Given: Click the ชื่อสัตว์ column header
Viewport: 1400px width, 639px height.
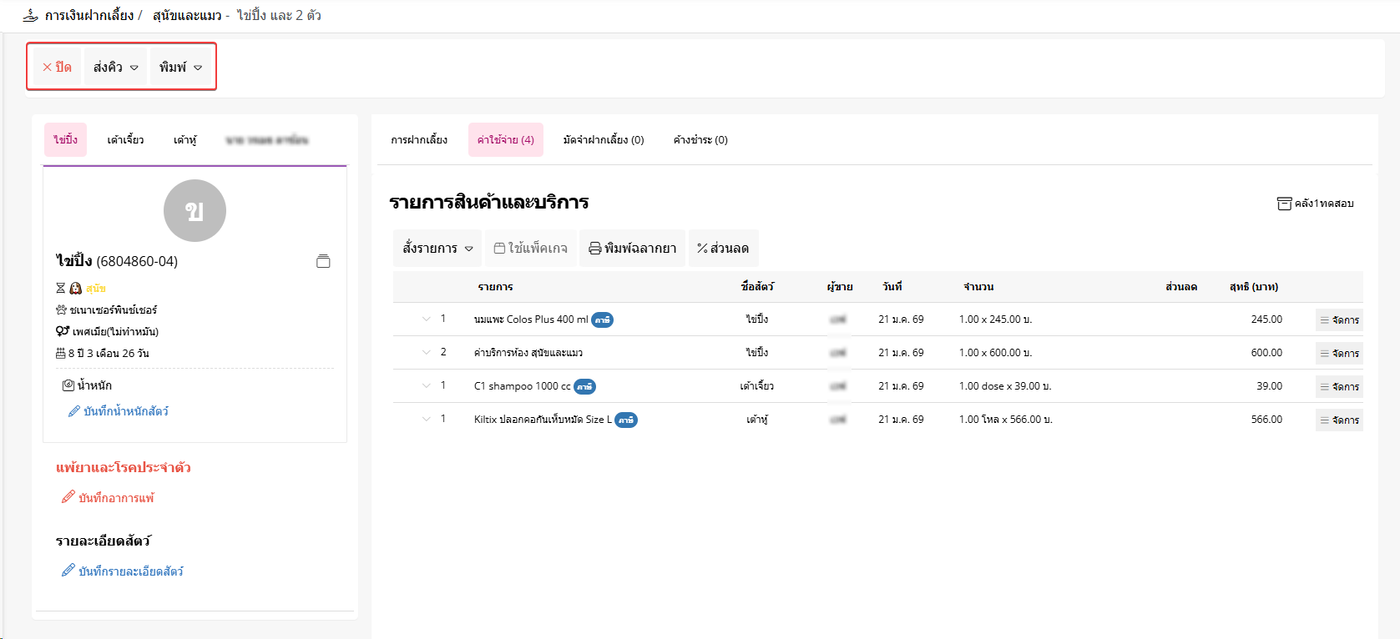Looking at the screenshot, I should click(757, 287).
